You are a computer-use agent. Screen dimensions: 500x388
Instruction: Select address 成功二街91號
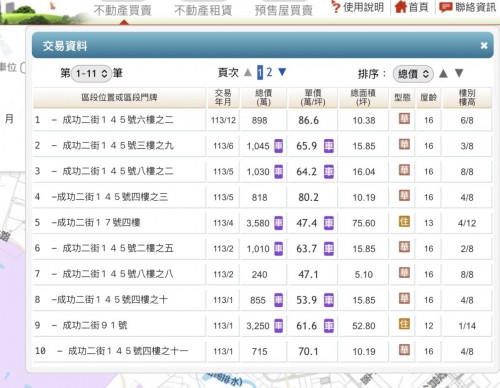tap(95, 325)
